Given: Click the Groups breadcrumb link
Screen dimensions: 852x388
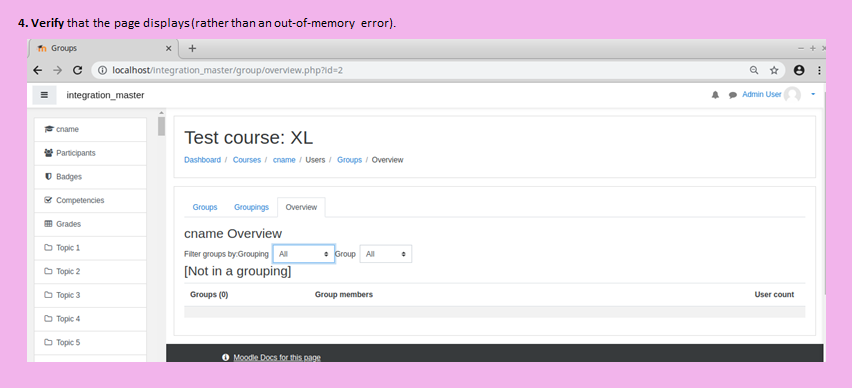Looking at the screenshot, I should [x=349, y=160].
